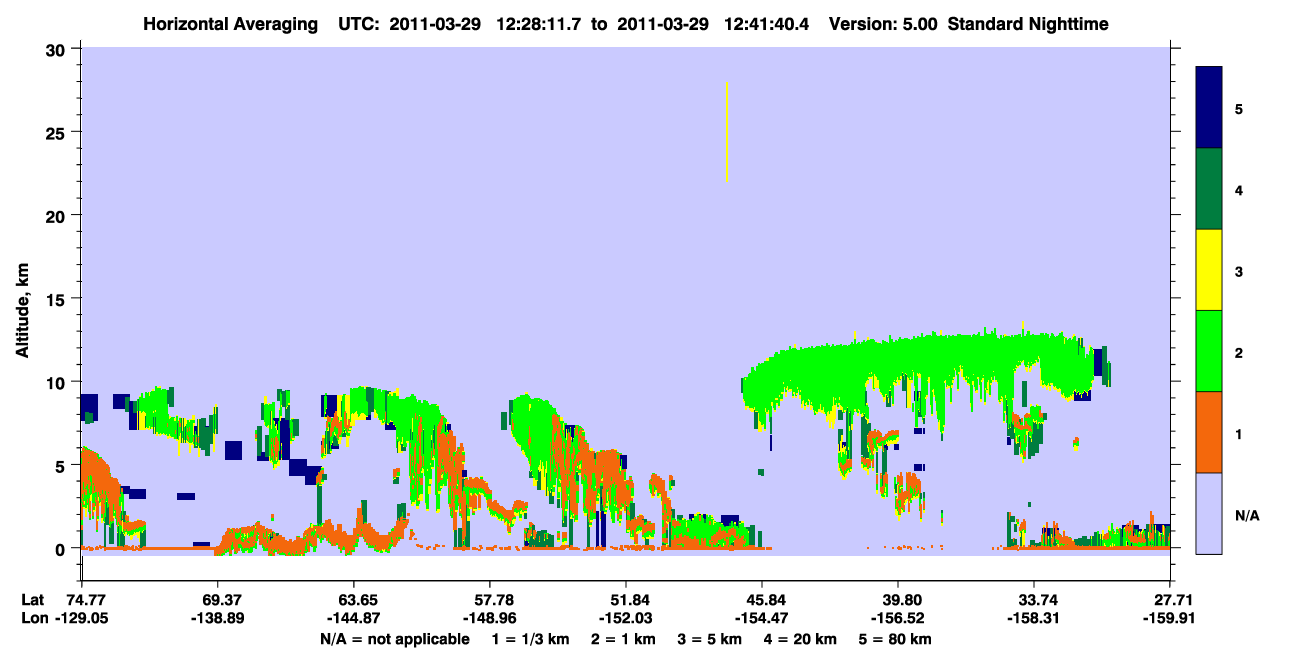Click the Lon row label

pos(34,619)
